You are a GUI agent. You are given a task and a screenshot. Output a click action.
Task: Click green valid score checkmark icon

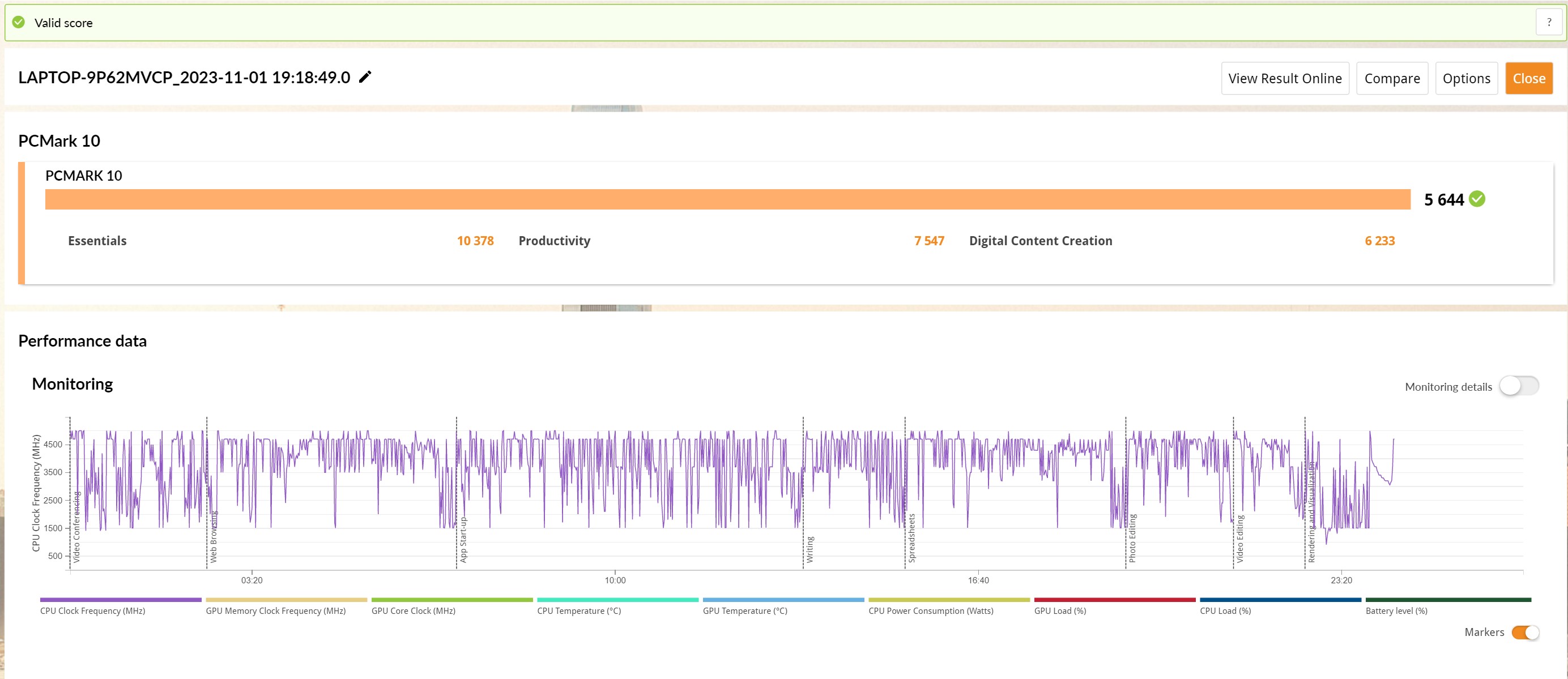tap(19, 23)
